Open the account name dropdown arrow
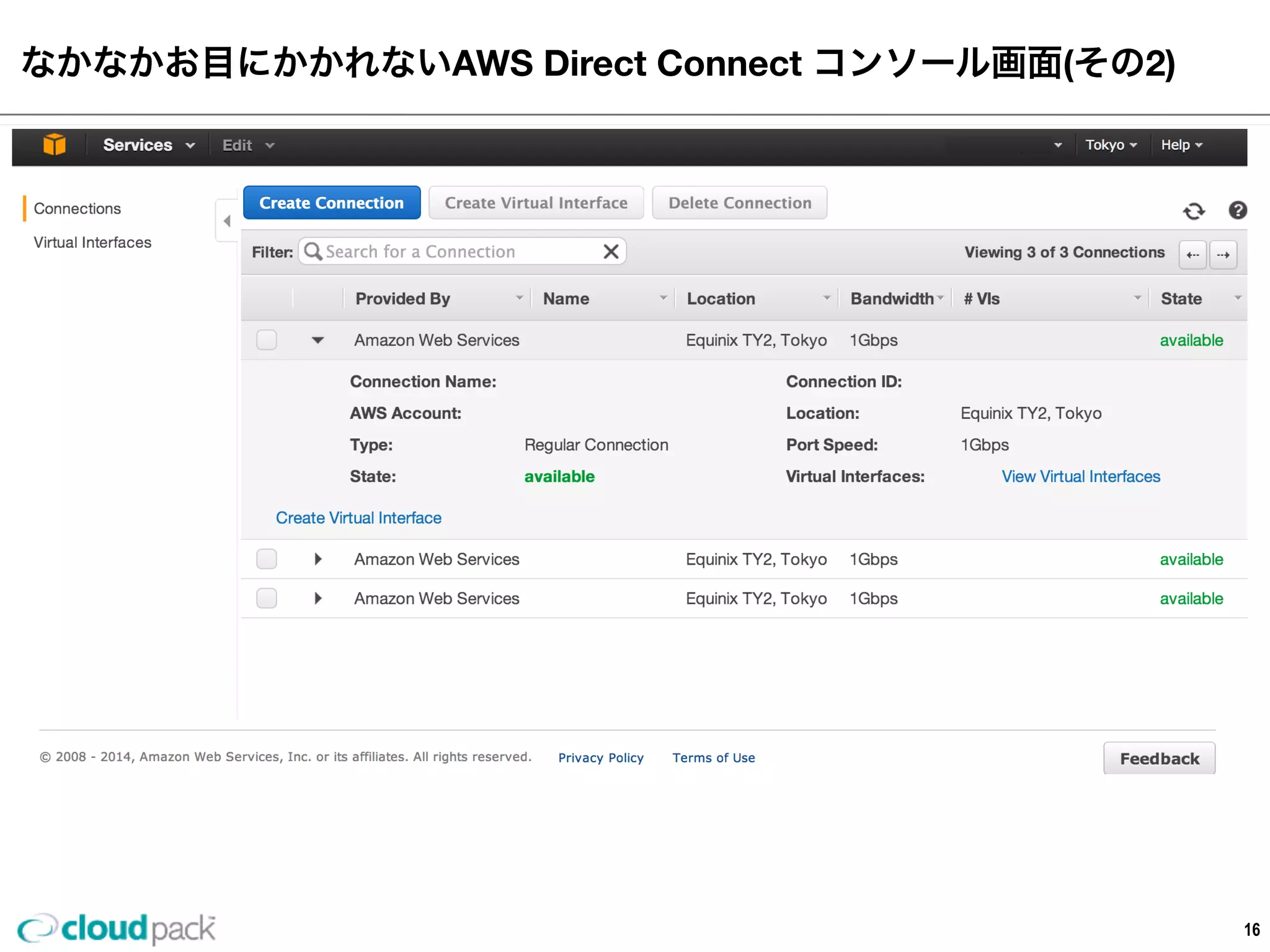The image size is (1270, 952). pos(1058,146)
